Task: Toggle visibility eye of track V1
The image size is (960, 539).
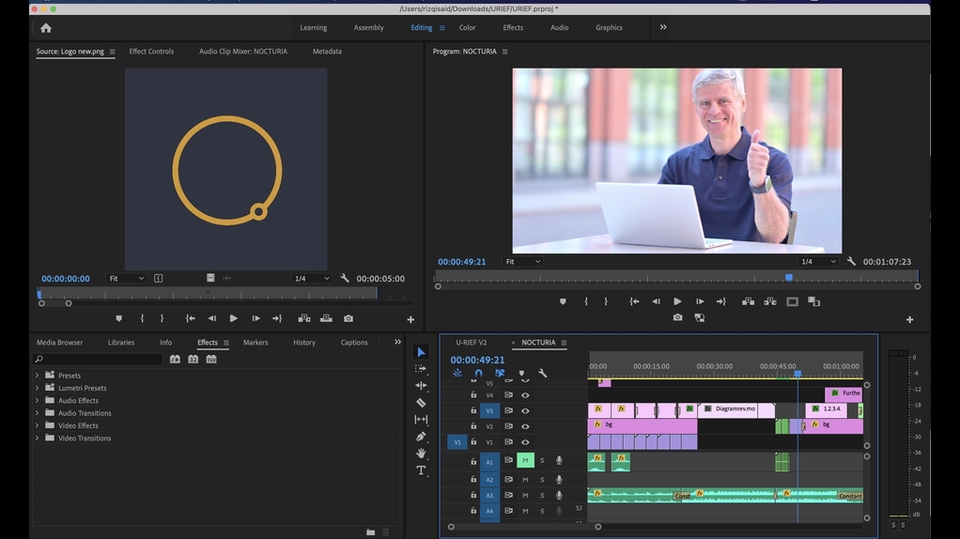Action: point(525,442)
